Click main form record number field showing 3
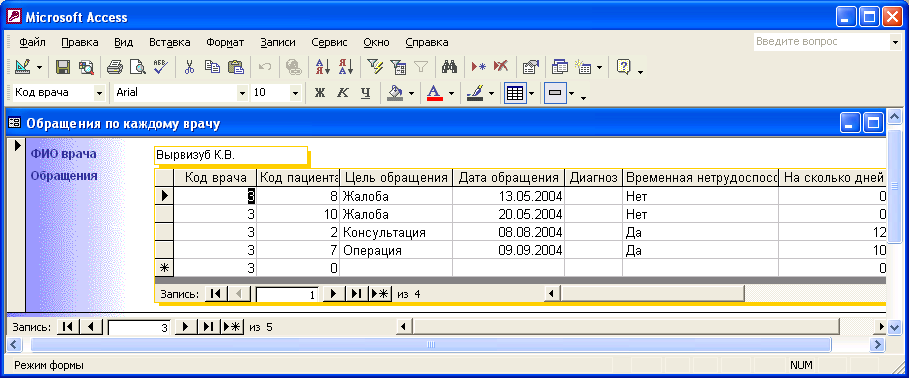909x378 pixels. pyautogui.click(x=139, y=328)
